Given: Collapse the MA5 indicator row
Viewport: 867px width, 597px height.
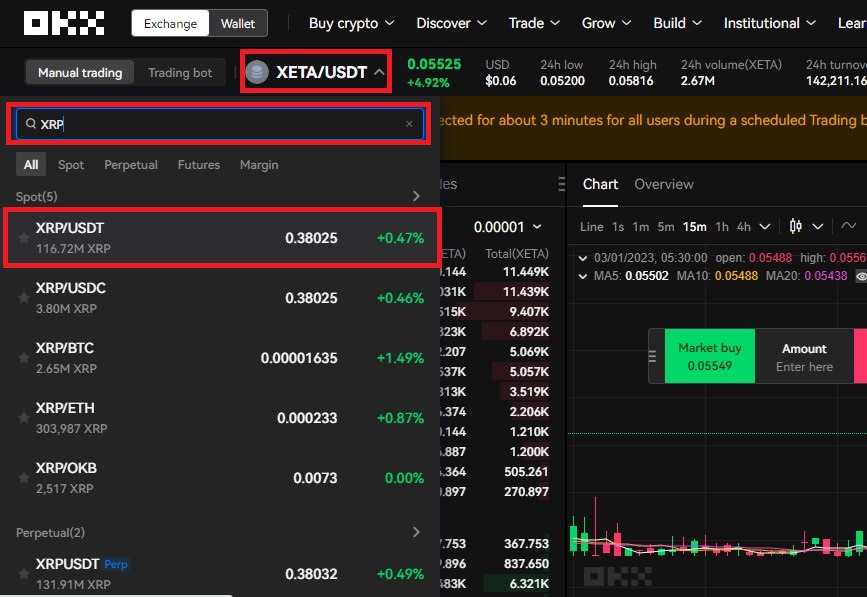Looking at the screenshot, I should tap(583, 276).
